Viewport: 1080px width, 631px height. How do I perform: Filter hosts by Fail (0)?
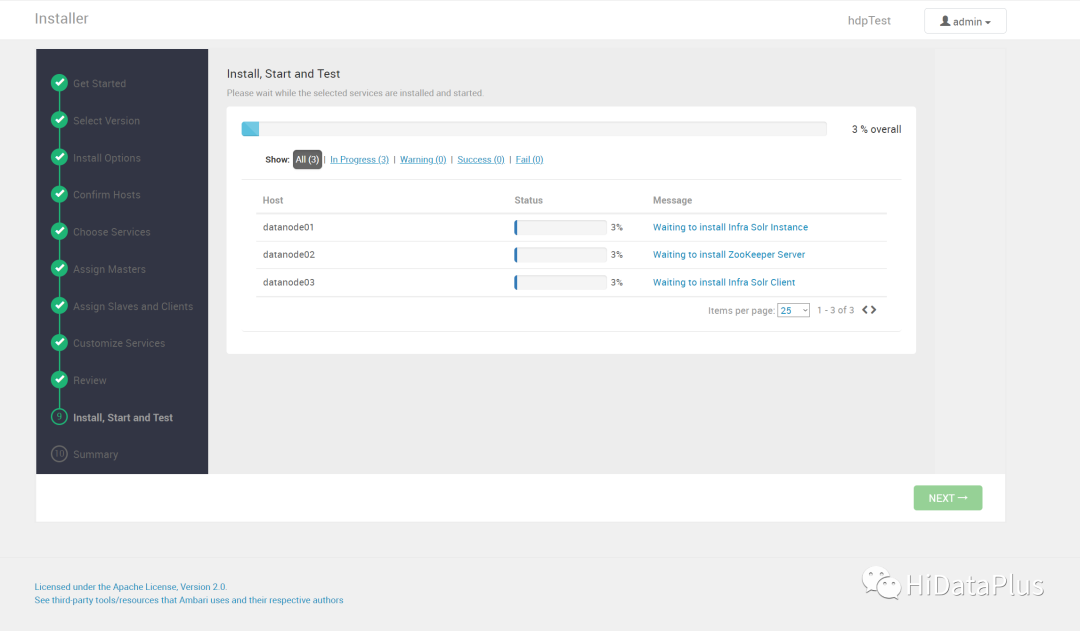pyautogui.click(x=528, y=160)
